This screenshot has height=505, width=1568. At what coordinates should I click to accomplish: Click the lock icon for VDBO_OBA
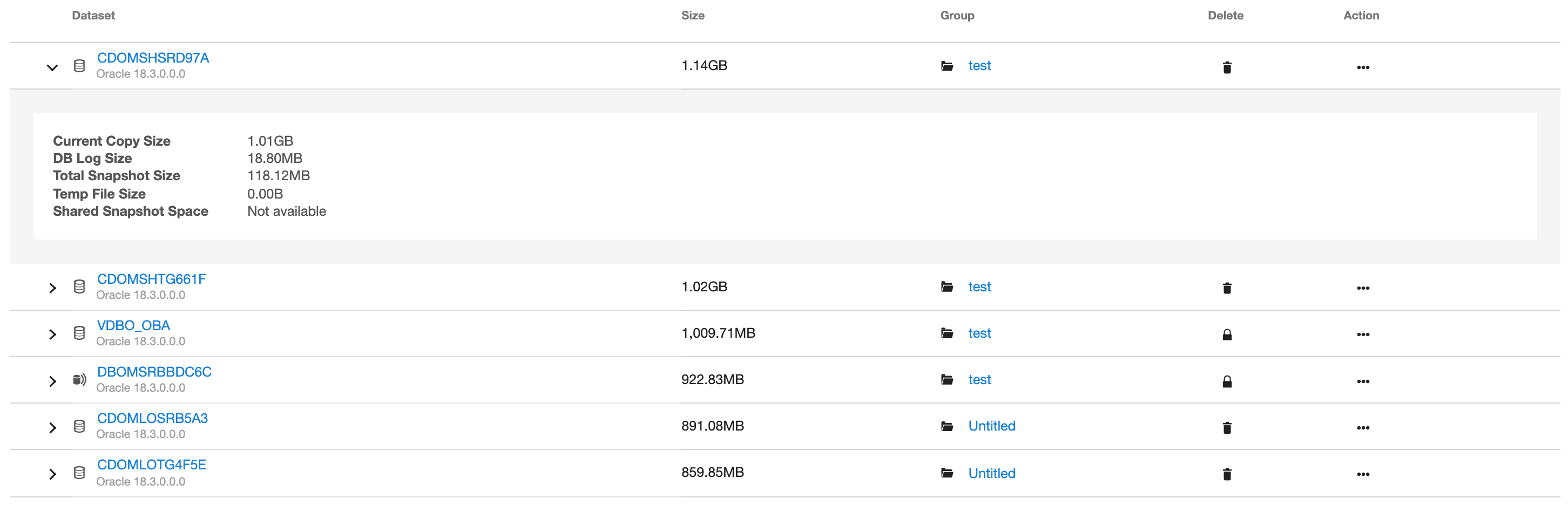pos(1227,335)
